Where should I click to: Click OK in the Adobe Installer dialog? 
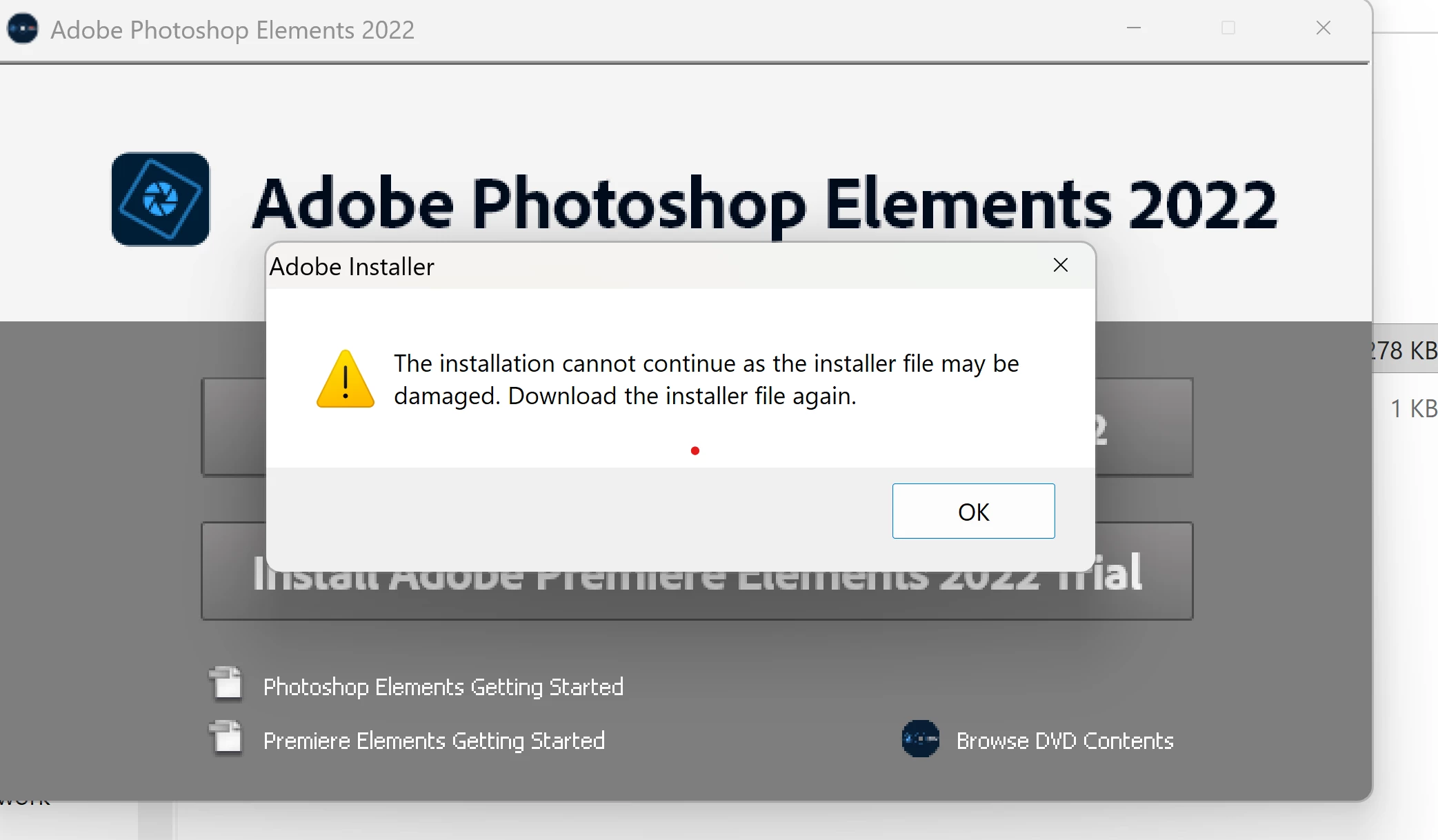[x=972, y=511]
